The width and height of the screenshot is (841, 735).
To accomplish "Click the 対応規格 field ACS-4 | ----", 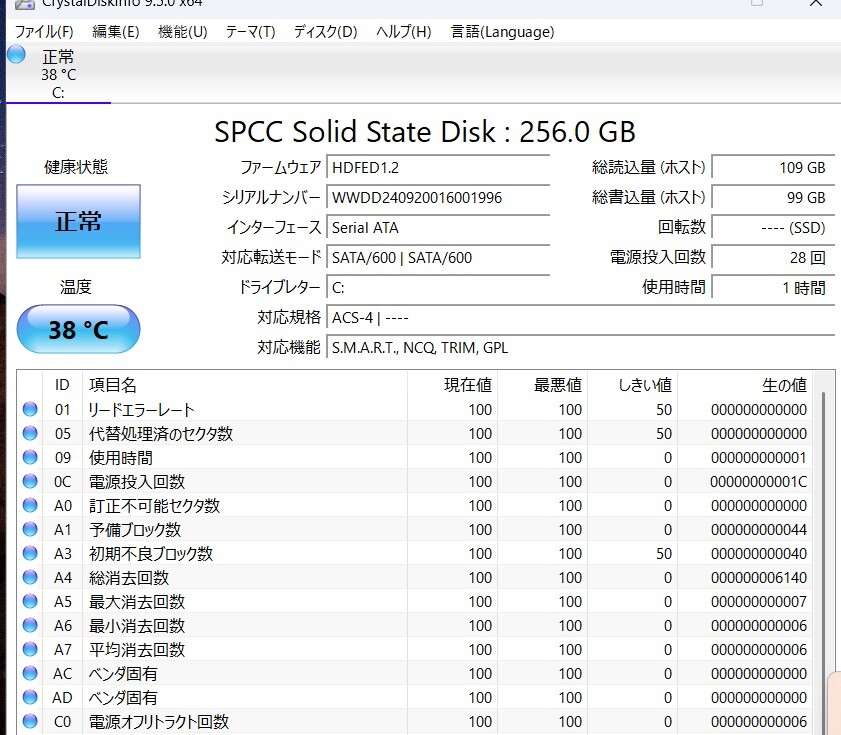I will coord(581,318).
